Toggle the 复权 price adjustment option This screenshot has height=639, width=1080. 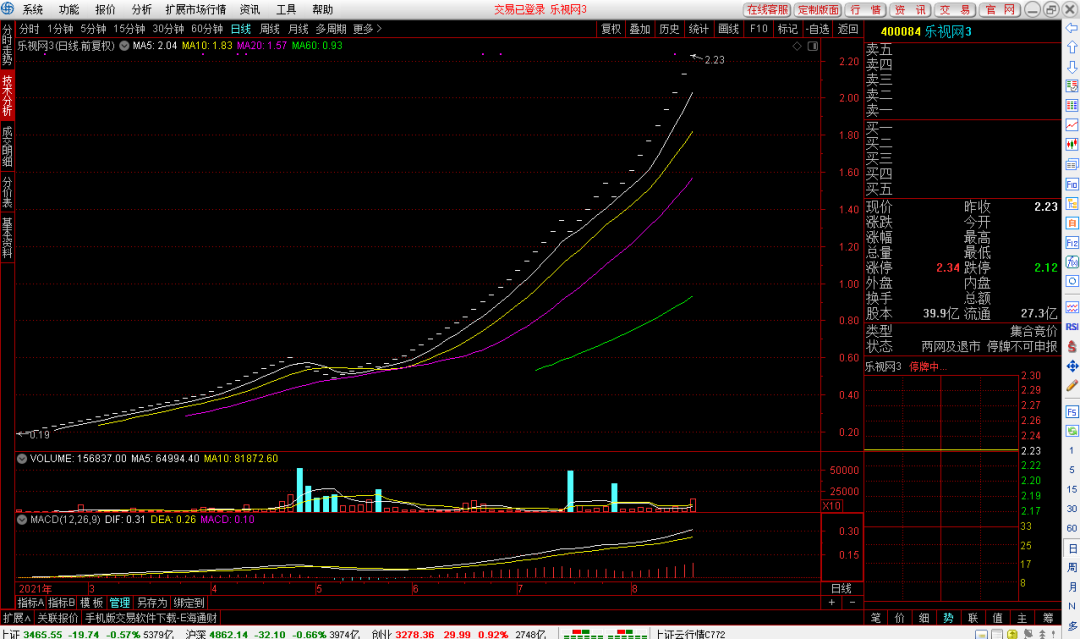[610, 29]
